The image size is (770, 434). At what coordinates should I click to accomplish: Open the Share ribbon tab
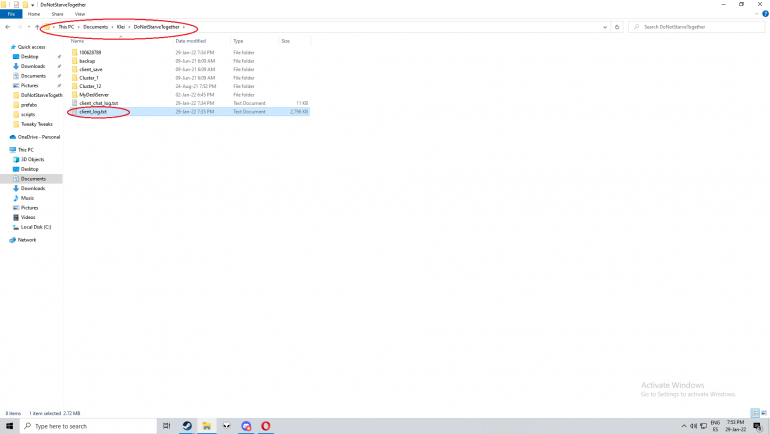(57, 14)
